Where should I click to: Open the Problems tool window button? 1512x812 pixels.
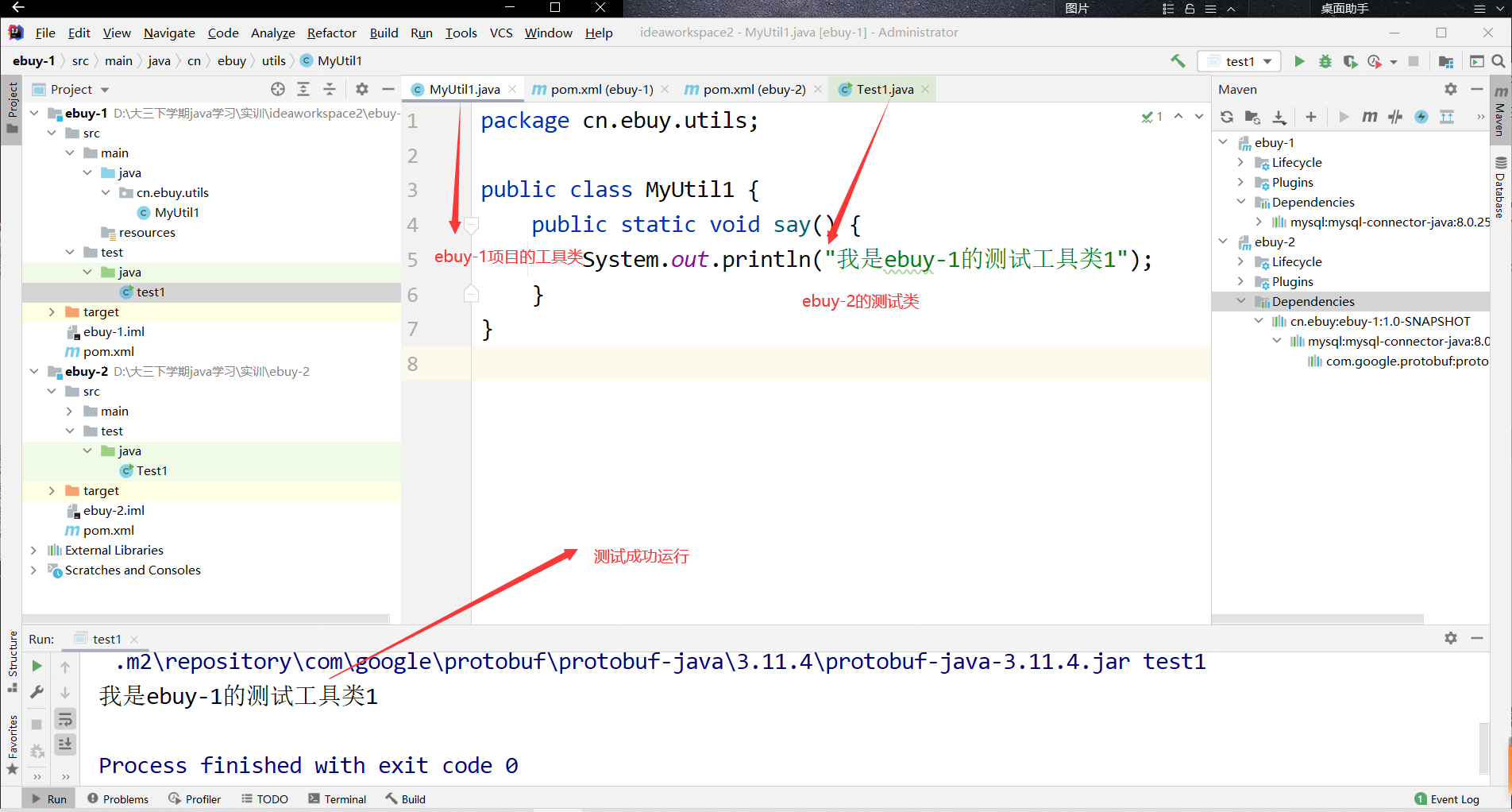(x=118, y=798)
